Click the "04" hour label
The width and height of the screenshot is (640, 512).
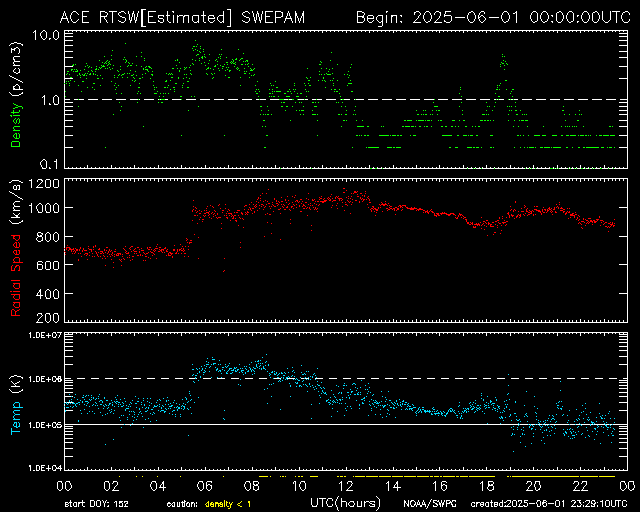[x=158, y=486]
